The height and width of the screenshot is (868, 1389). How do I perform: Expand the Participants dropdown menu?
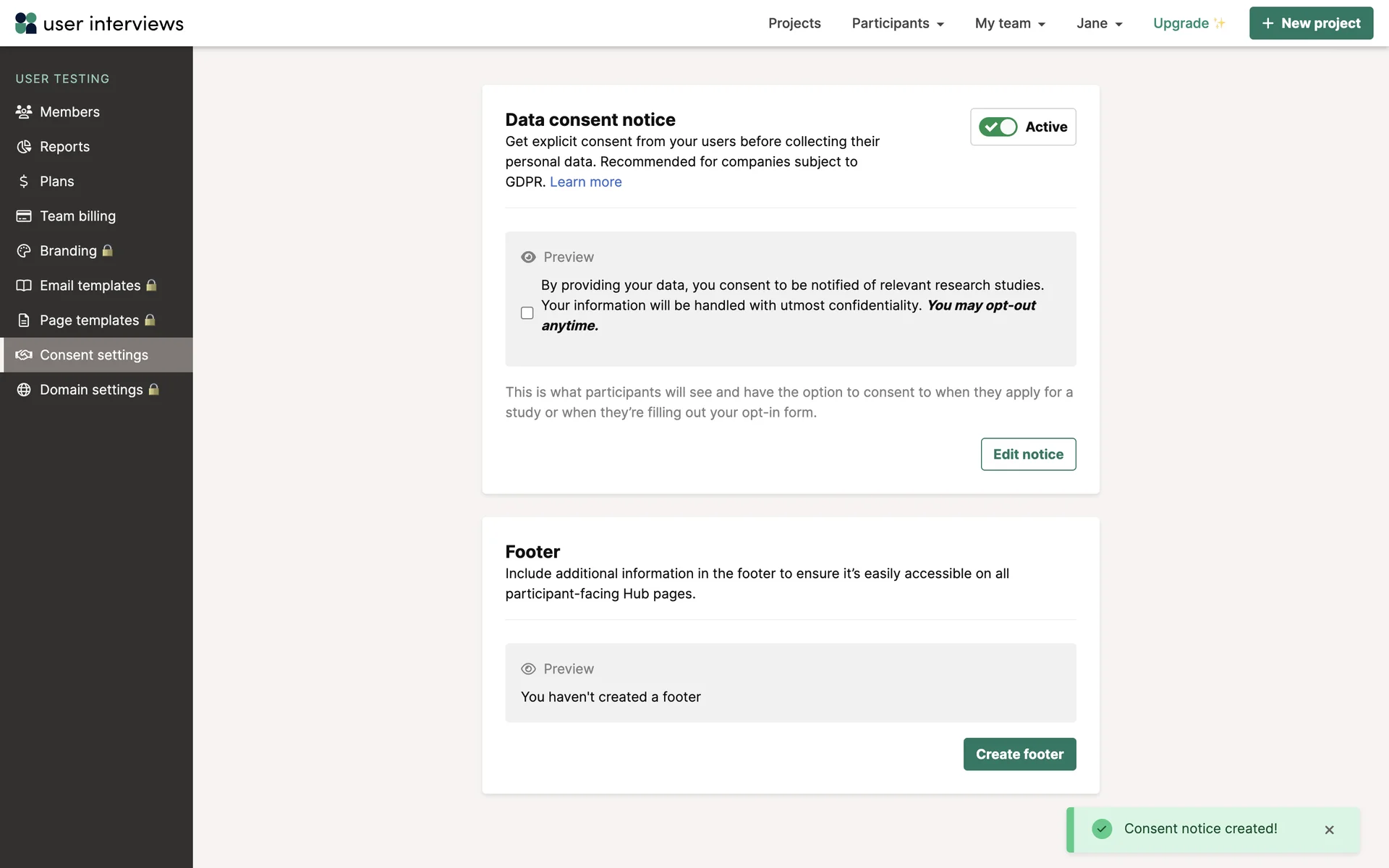(898, 23)
